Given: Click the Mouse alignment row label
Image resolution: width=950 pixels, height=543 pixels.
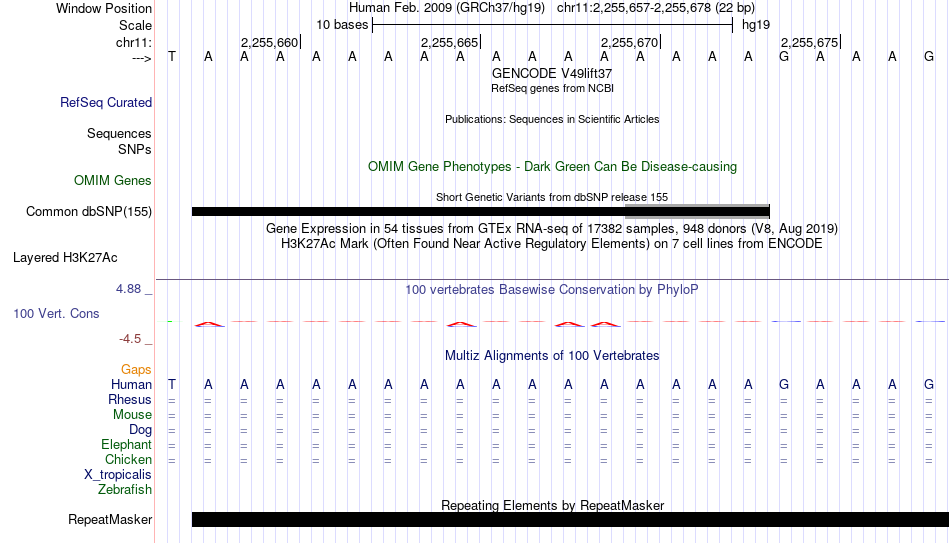Looking at the screenshot, I should [x=132, y=415].
